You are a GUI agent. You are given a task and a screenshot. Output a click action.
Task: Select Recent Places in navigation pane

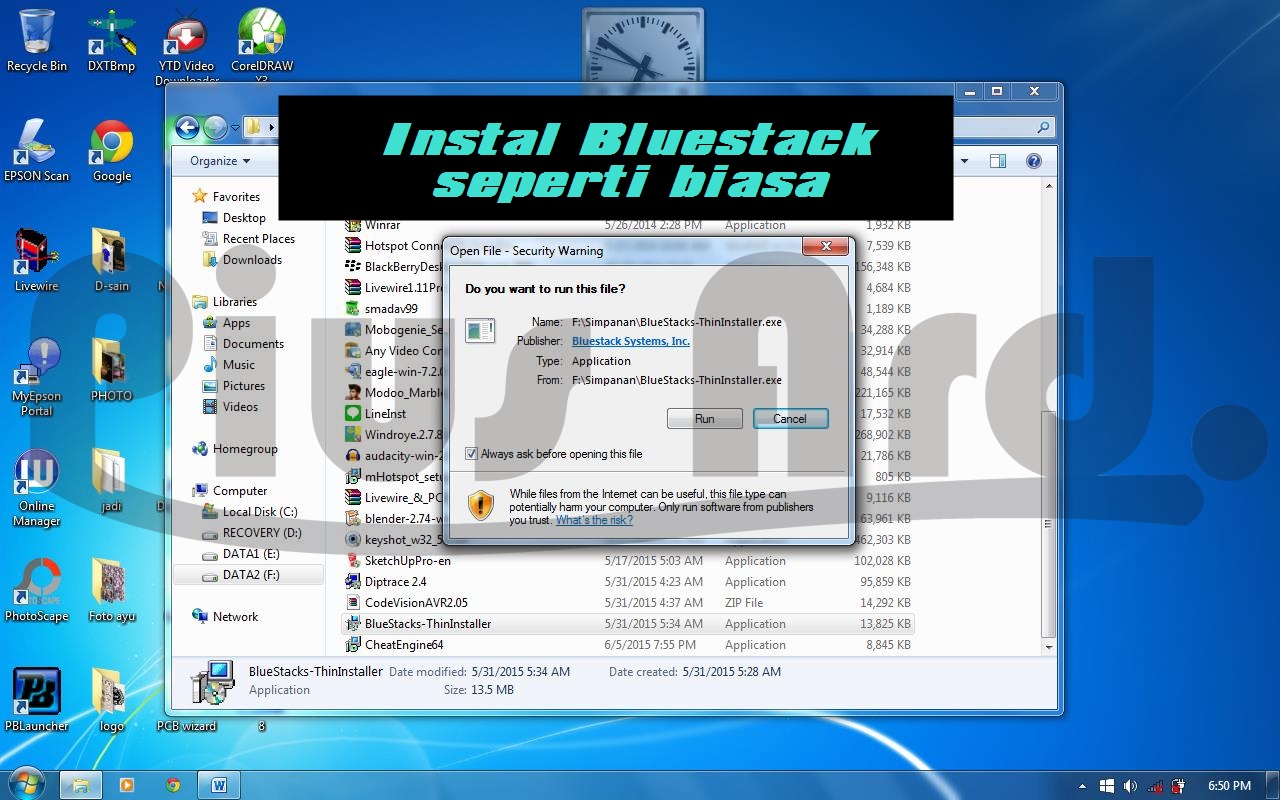(x=259, y=239)
